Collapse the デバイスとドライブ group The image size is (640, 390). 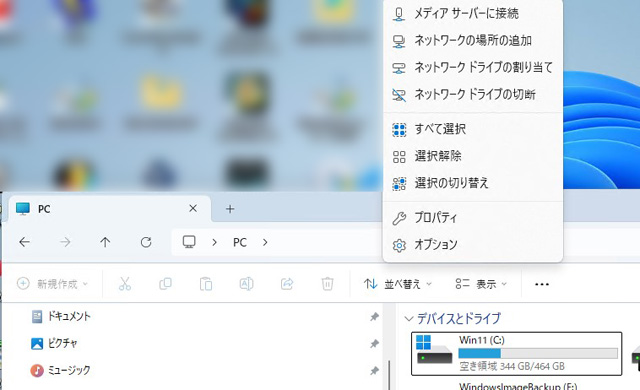(x=409, y=319)
